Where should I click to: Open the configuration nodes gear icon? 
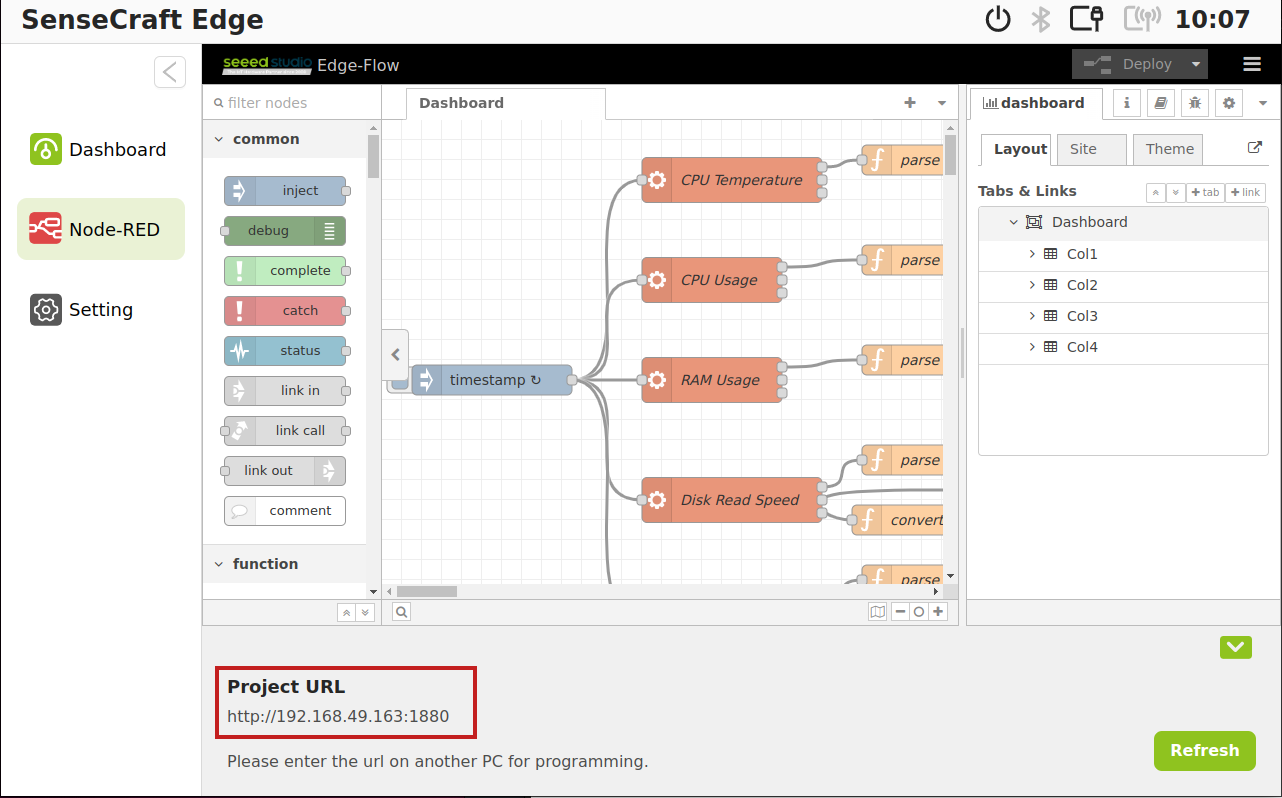(1228, 103)
